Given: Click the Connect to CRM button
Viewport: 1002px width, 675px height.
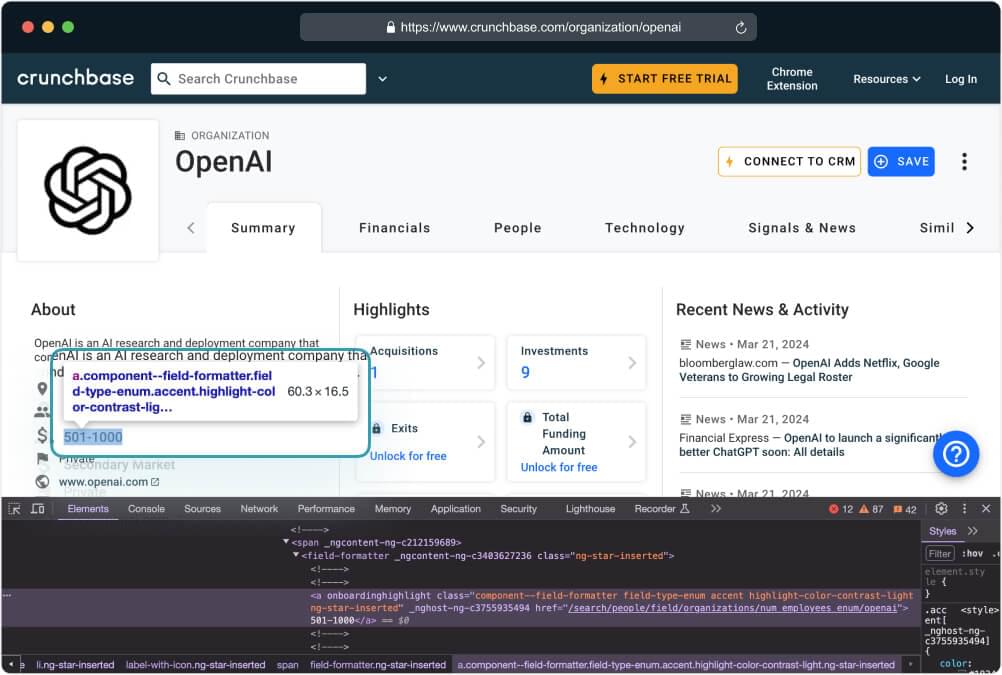Looking at the screenshot, I should 789,162.
